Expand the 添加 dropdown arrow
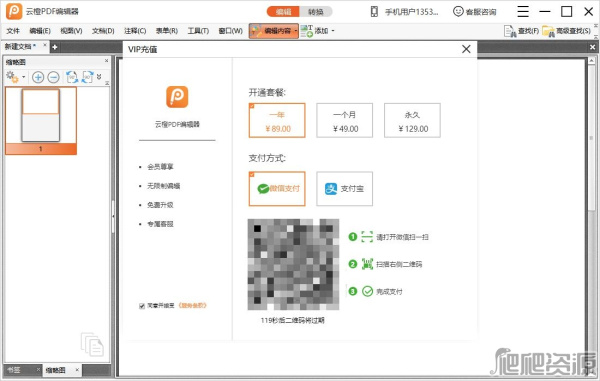The width and height of the screenshot is (600, 381). click(333, 31)
